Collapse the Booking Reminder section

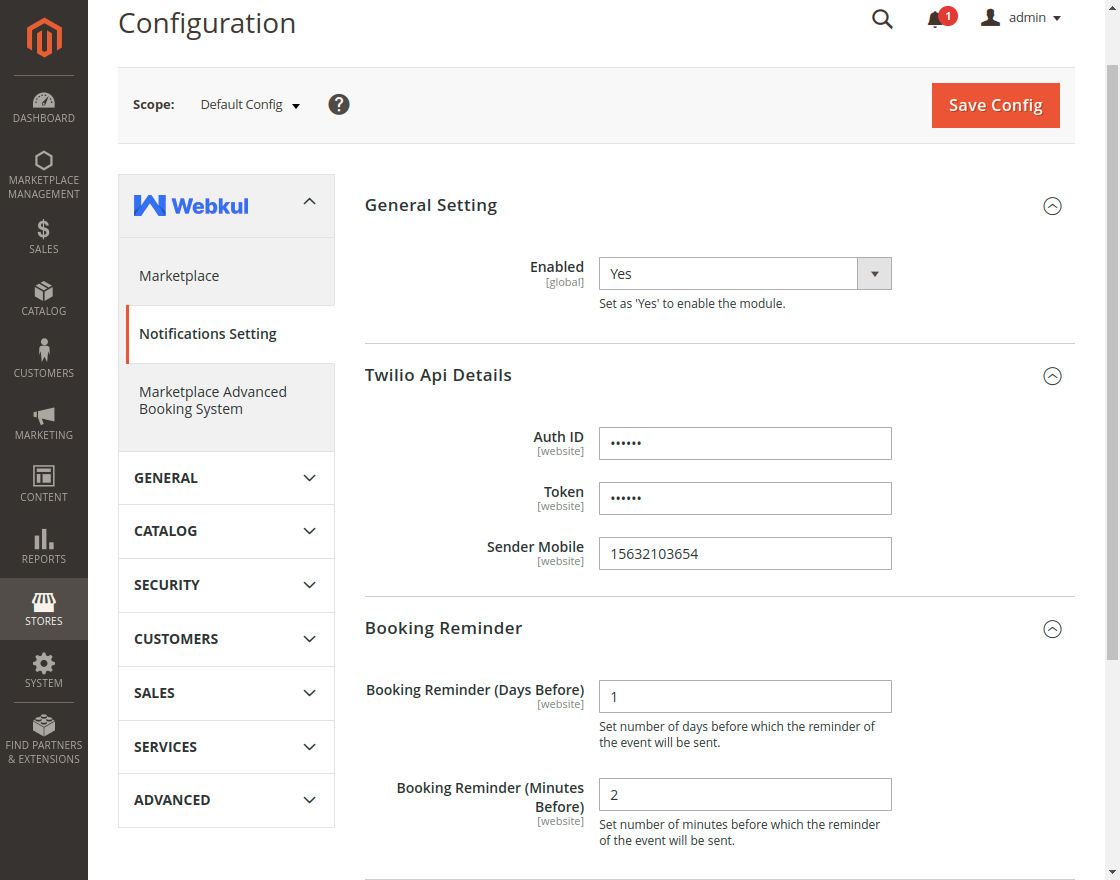click(1052, 629)
